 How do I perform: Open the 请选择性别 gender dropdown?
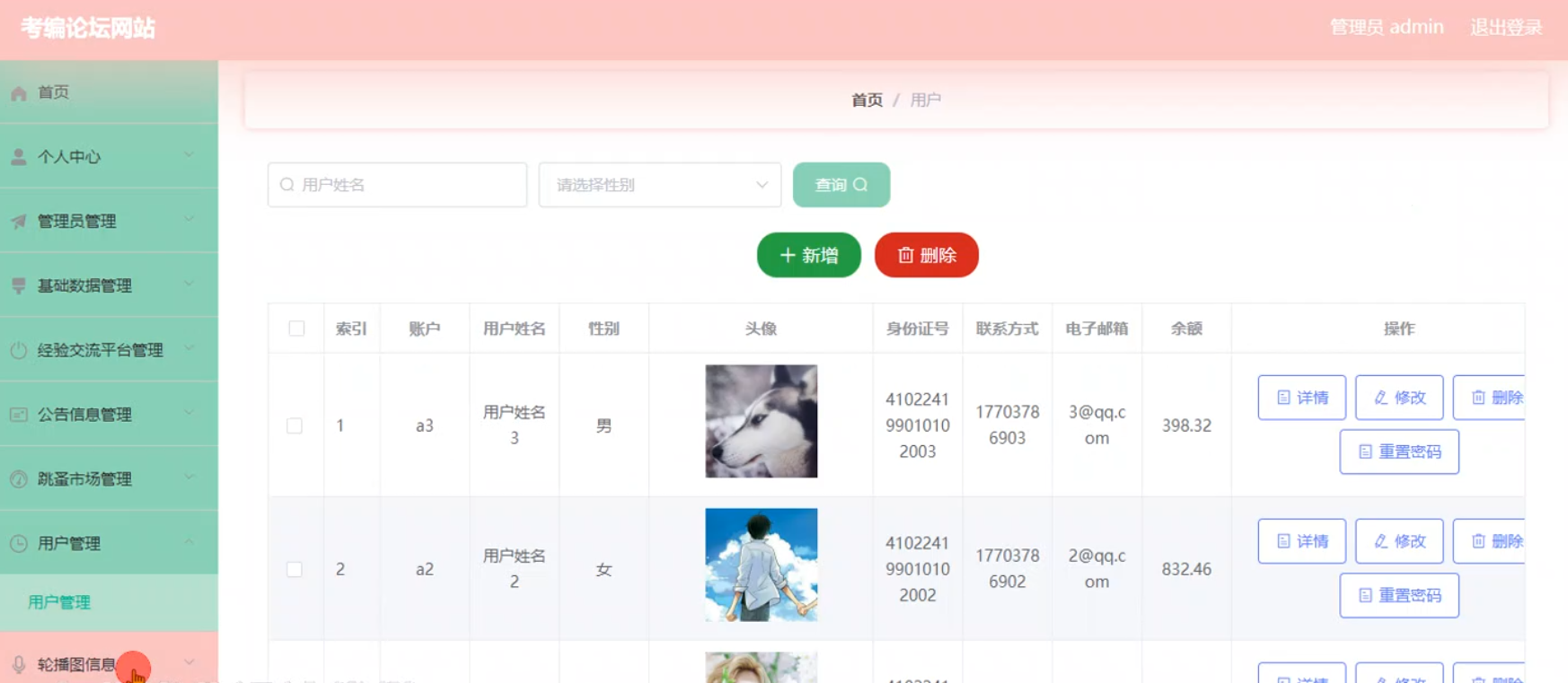(660, 185)
